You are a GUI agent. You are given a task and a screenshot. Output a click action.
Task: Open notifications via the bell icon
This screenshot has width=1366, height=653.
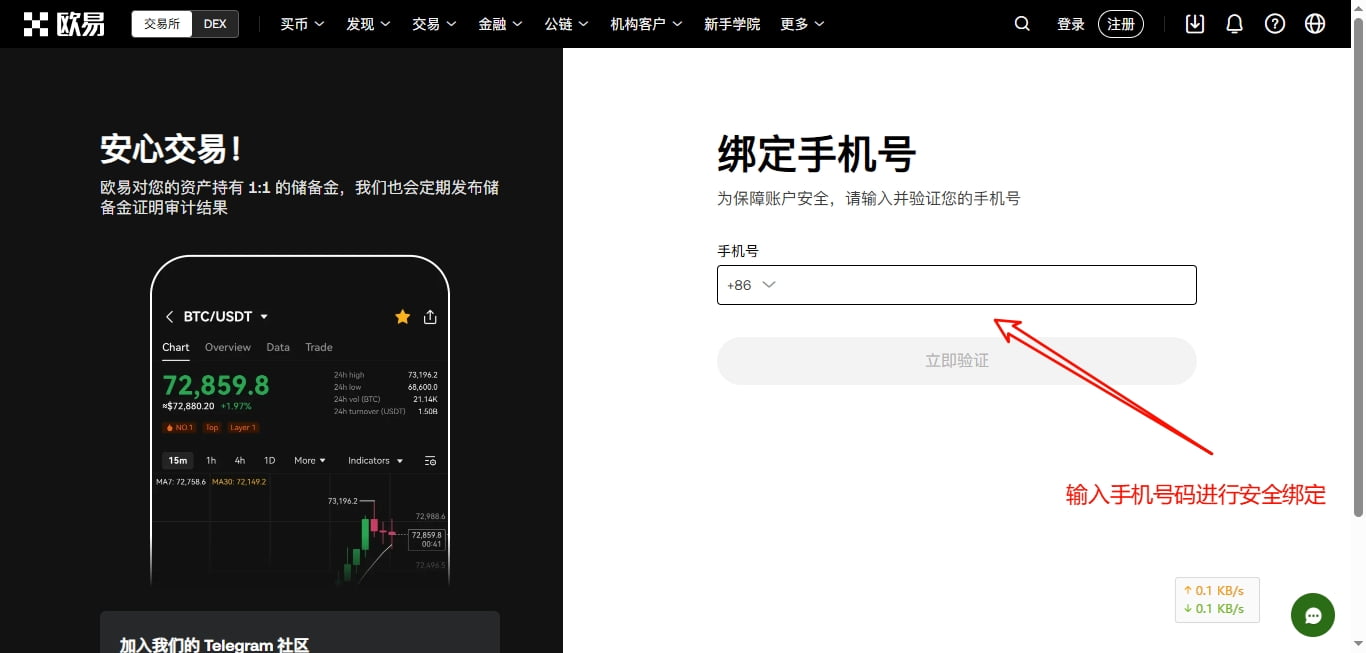(x=1234, y=23)
